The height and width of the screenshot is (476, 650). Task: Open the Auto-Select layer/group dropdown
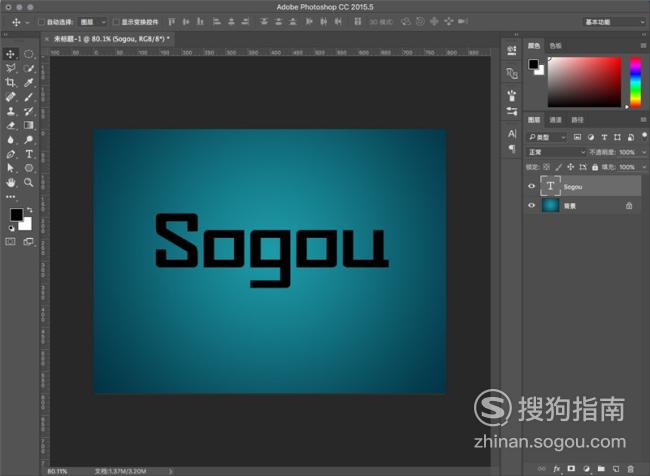(x=93, y=22)
